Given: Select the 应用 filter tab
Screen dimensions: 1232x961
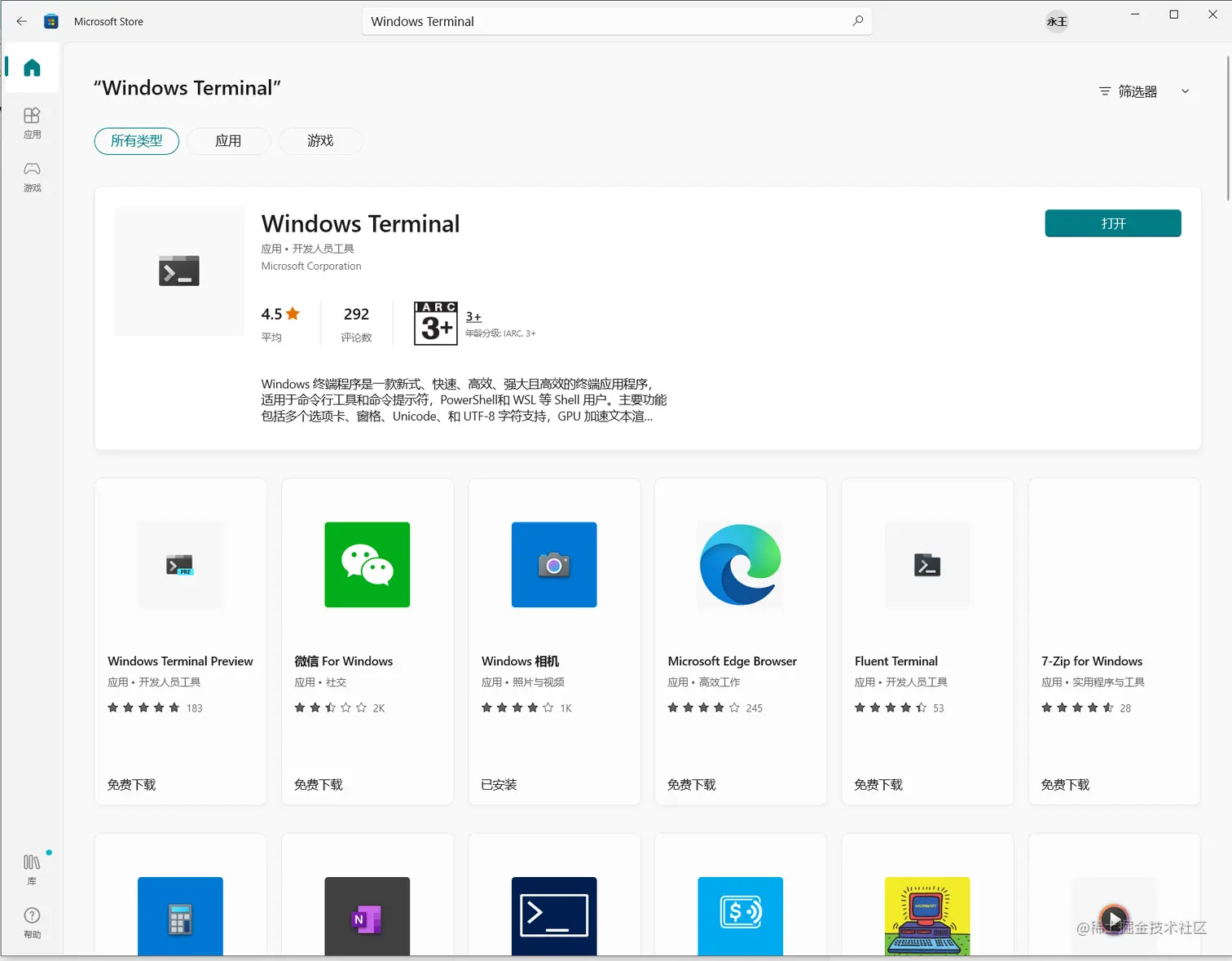Looking at the screenshot, I should pyautogui.click(x=228, y=141).
